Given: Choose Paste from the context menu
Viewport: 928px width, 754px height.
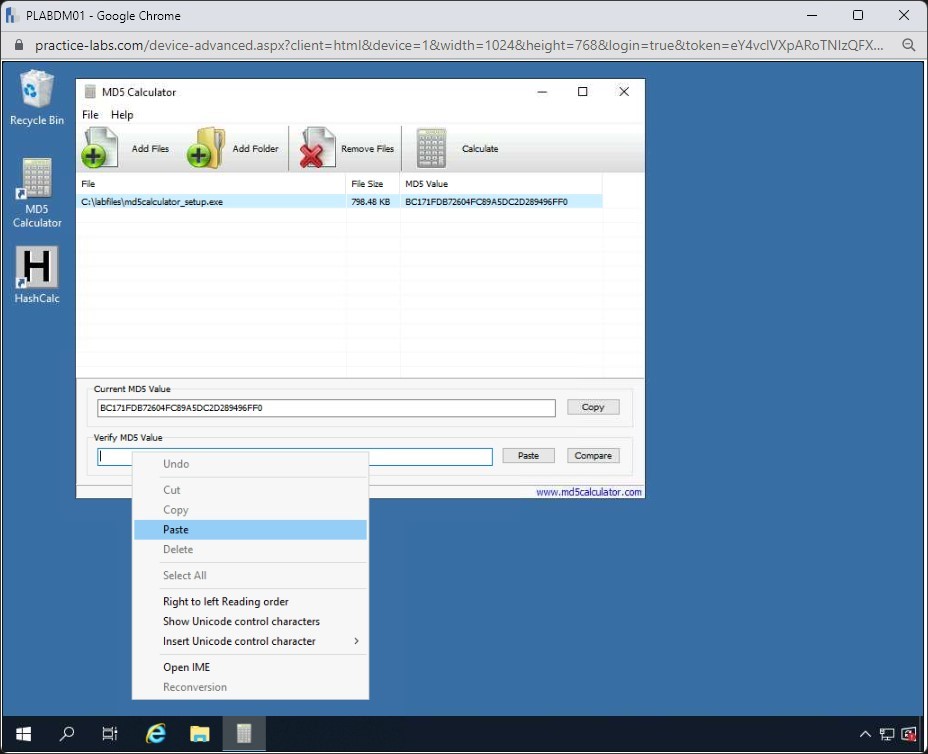Looking at the screenshot, I should [176, 530].
